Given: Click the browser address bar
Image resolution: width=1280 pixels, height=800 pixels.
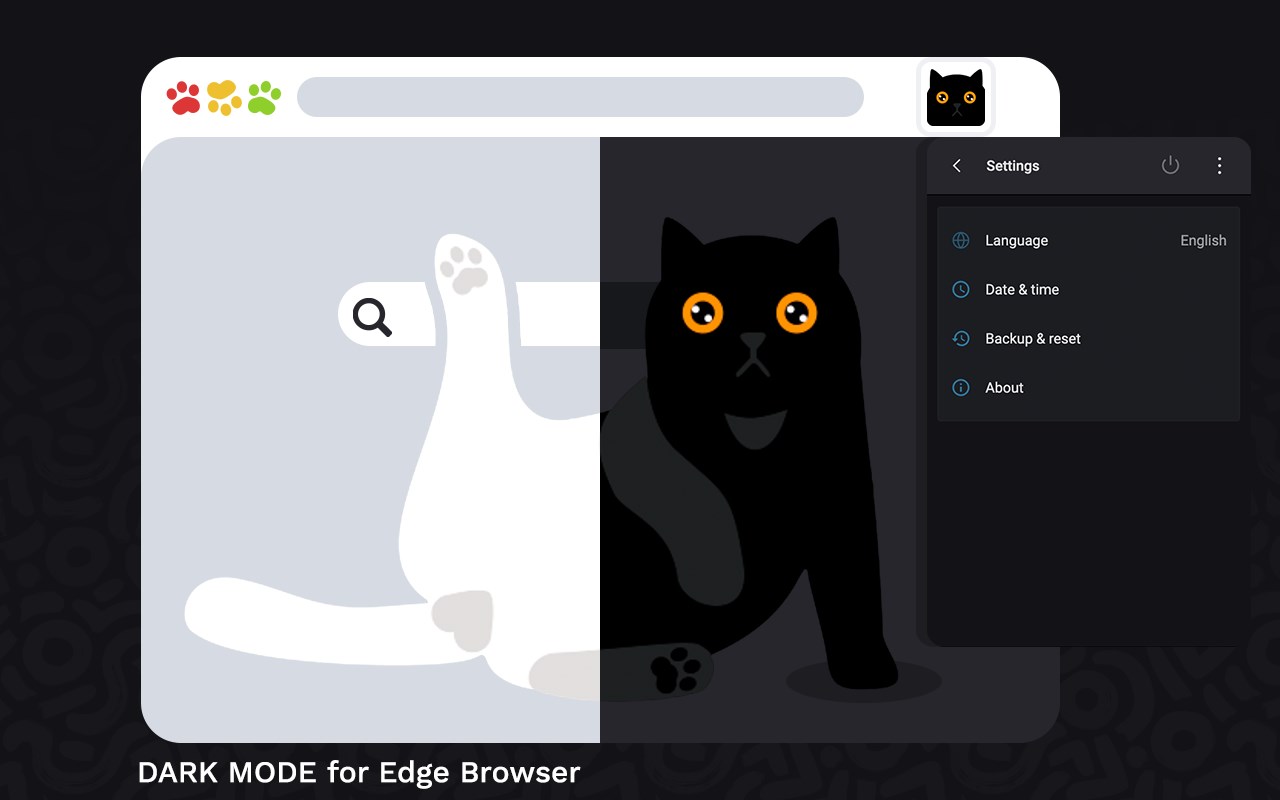Looking at the screenshot, I should tap(580, 97).
